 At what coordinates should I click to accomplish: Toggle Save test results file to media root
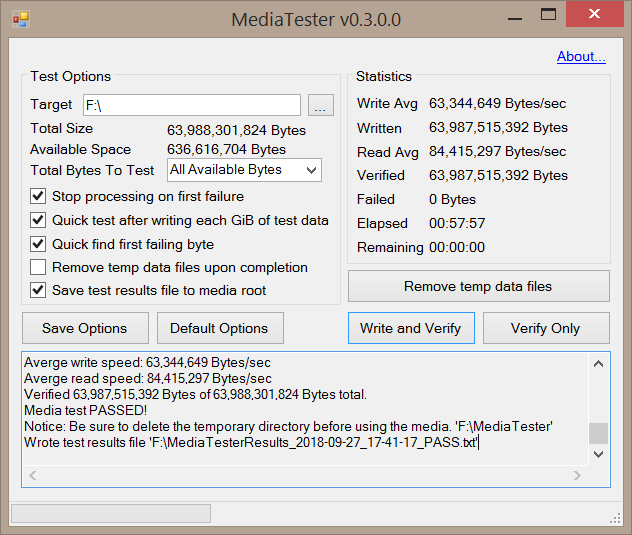(x=38, y=291)
